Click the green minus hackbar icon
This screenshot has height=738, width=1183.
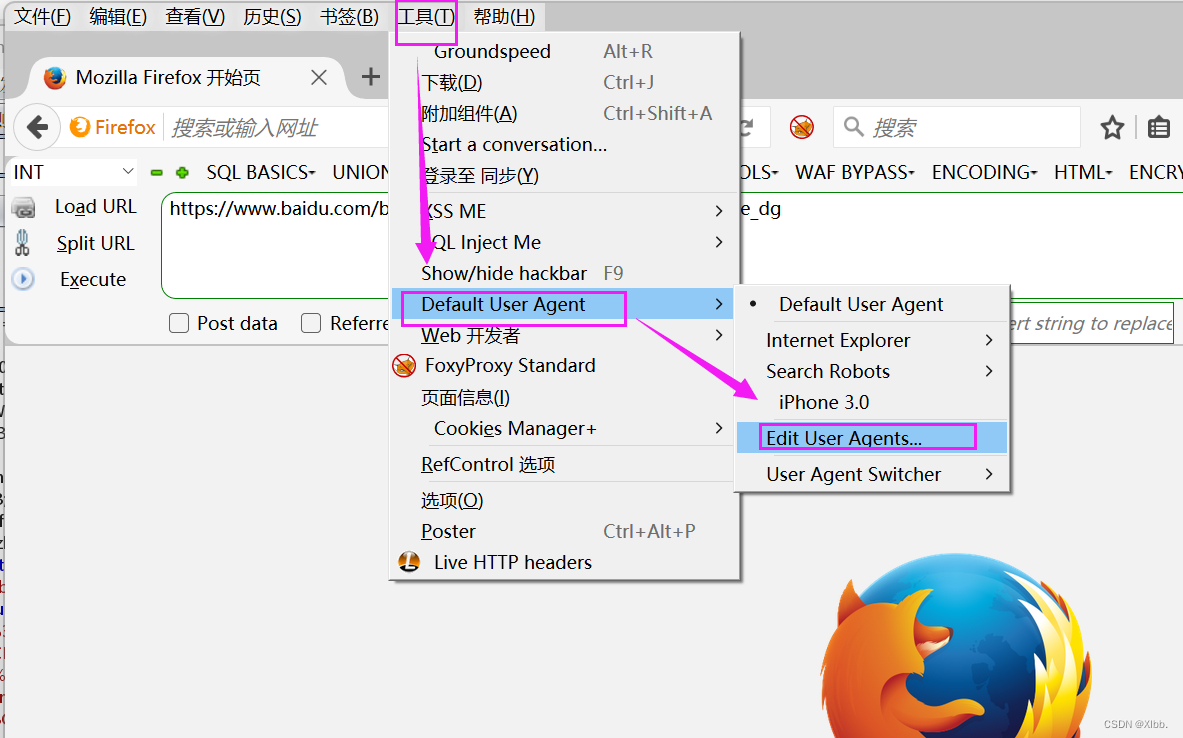pyautogui.click(x=156, y=173)
